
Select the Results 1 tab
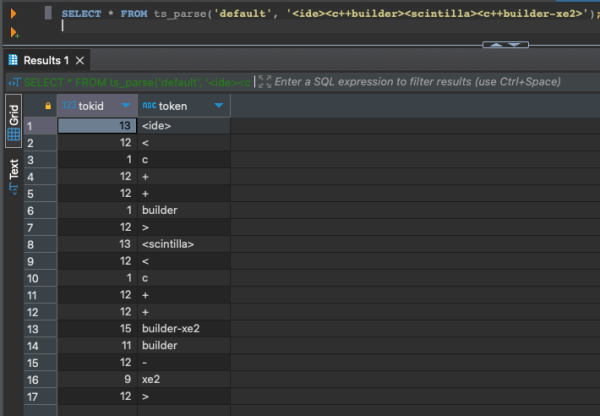(45, 60)
